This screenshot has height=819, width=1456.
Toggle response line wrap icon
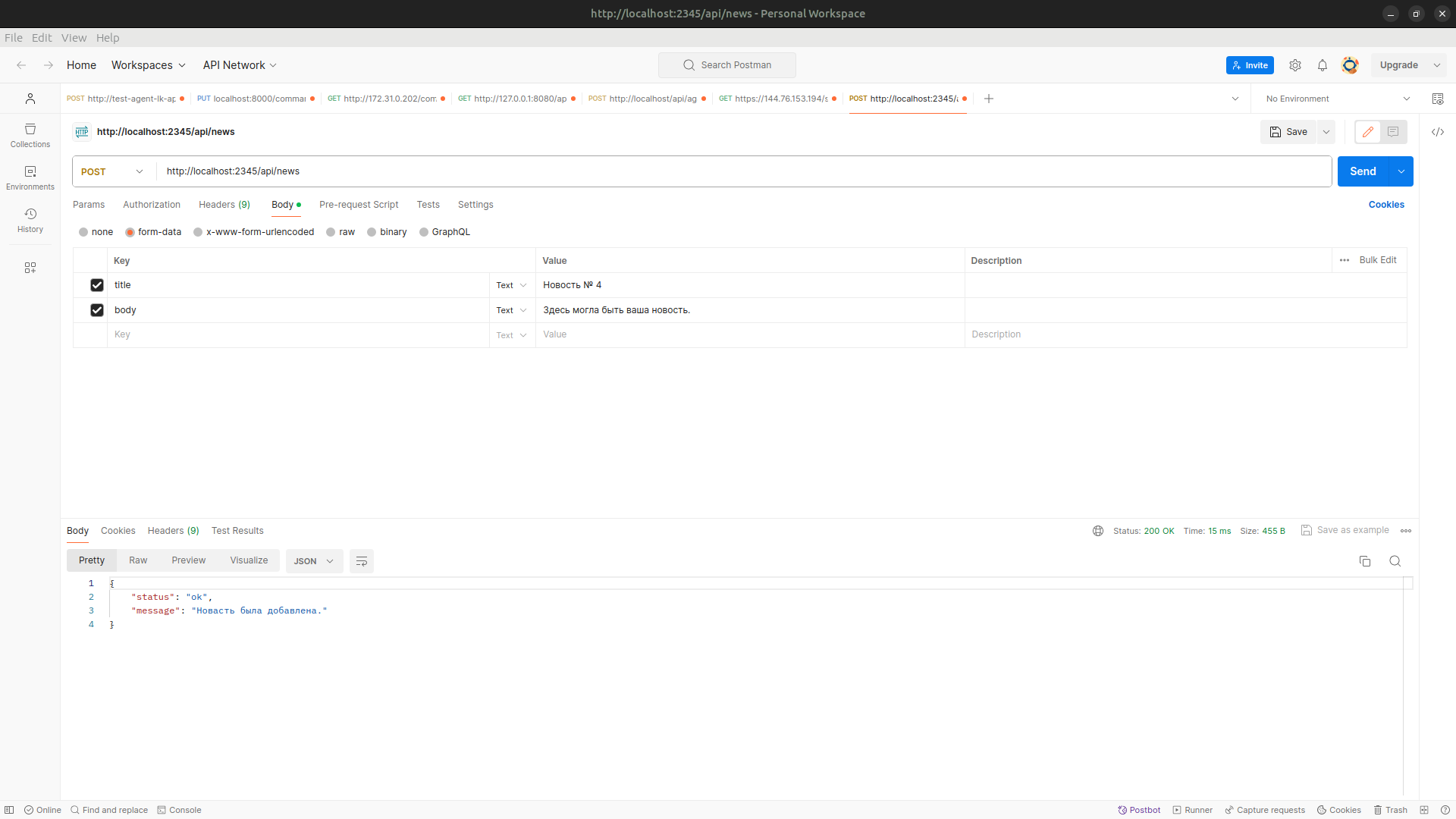[x=362, y=561]
